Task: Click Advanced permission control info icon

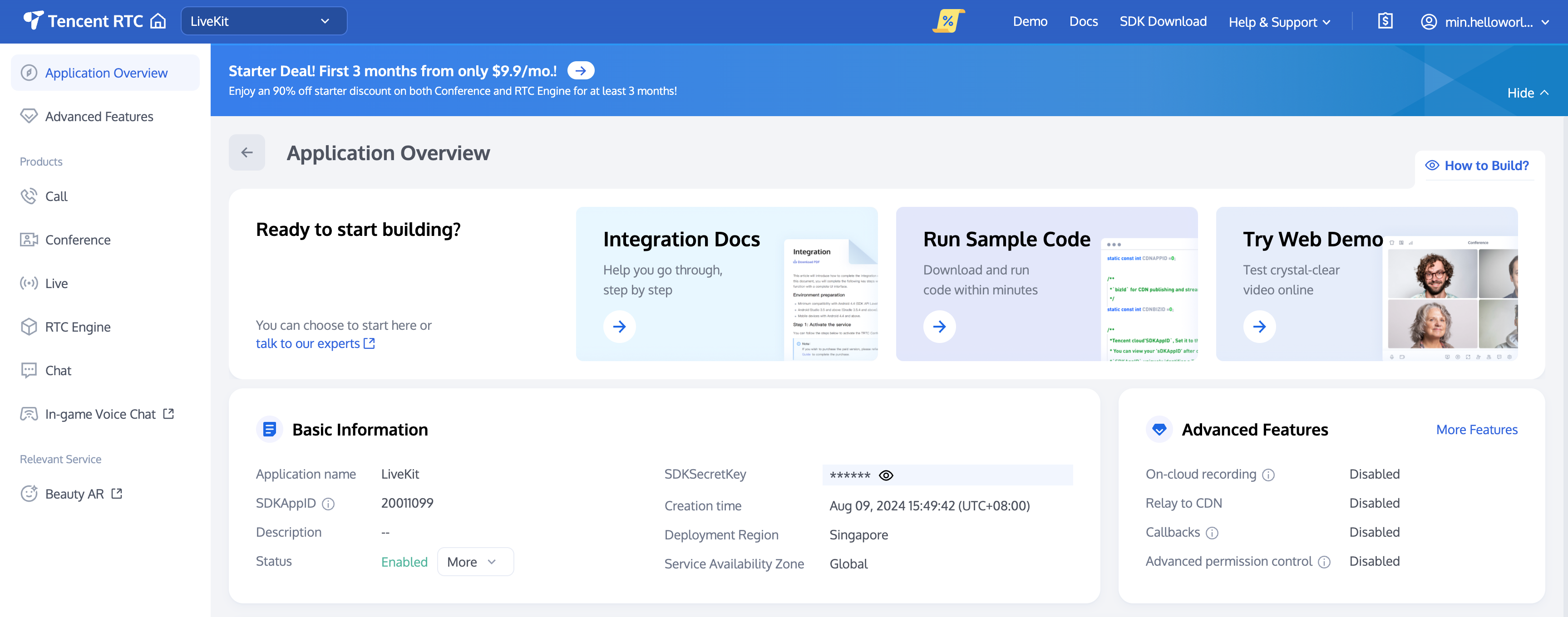Action: pos(1324,562)
